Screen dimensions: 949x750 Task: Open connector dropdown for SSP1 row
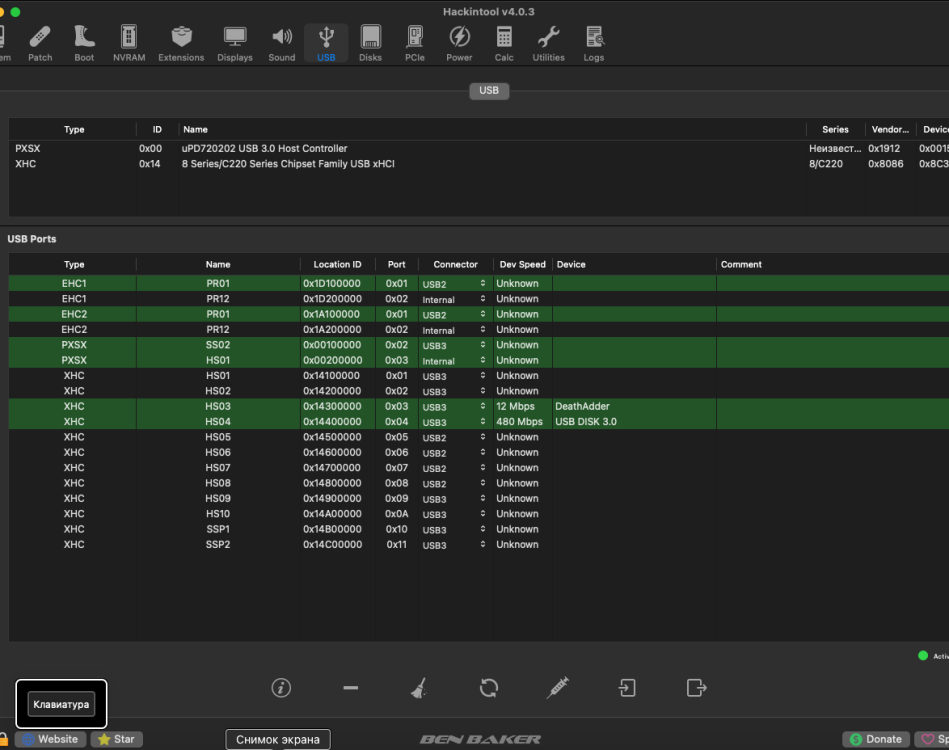click(x=482, y=529)
